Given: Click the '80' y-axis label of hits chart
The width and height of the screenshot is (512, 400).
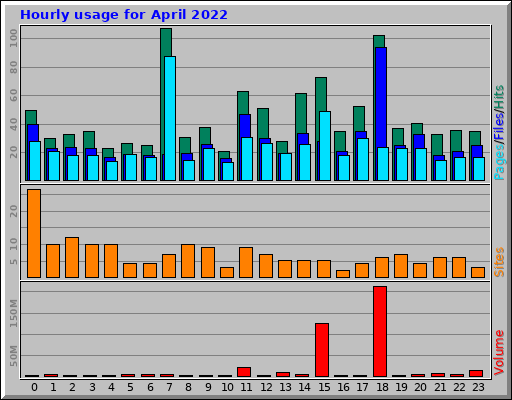Looking at the screenshot, I should tap(13, 67).
